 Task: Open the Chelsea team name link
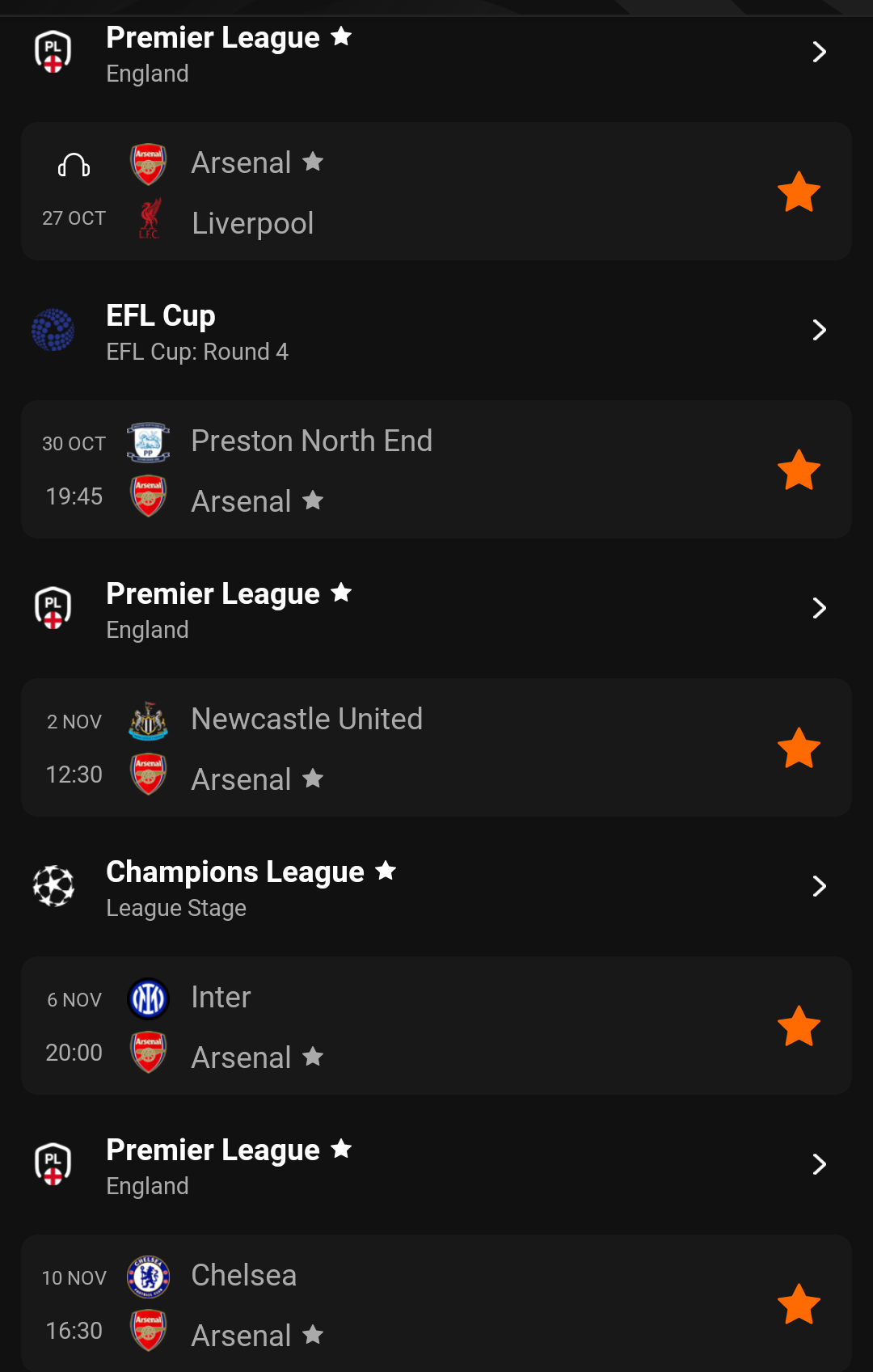pos(243,1275)
